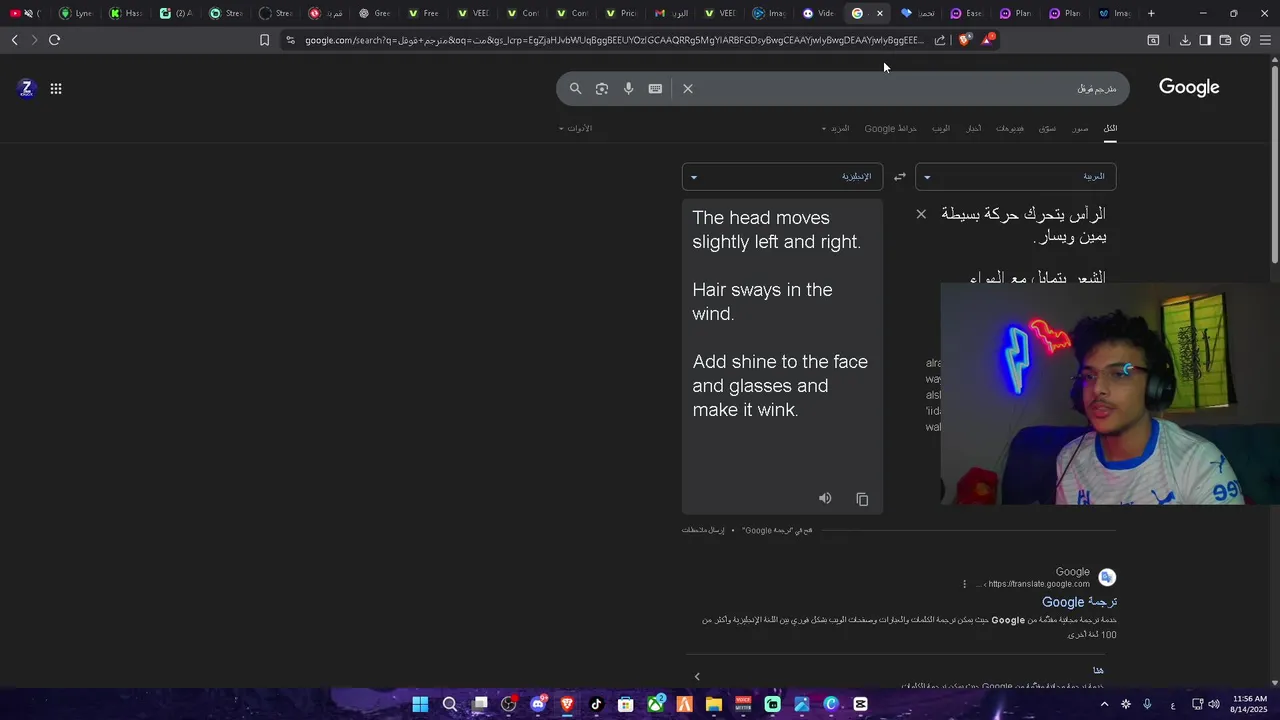Open browser downloads panel
The width and height of the screenshot is (1280, 720).
pos(1185,40)
